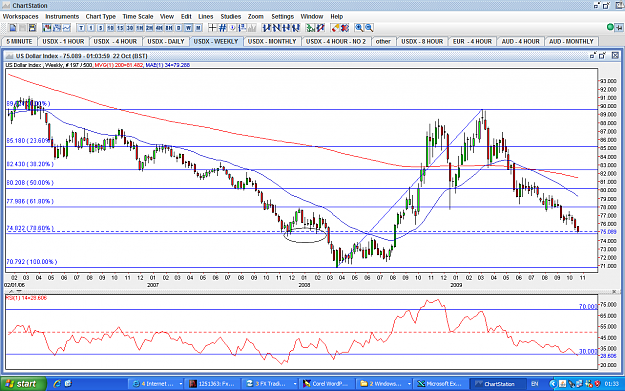Select the candlestick chart type icon

pos(47,28)
